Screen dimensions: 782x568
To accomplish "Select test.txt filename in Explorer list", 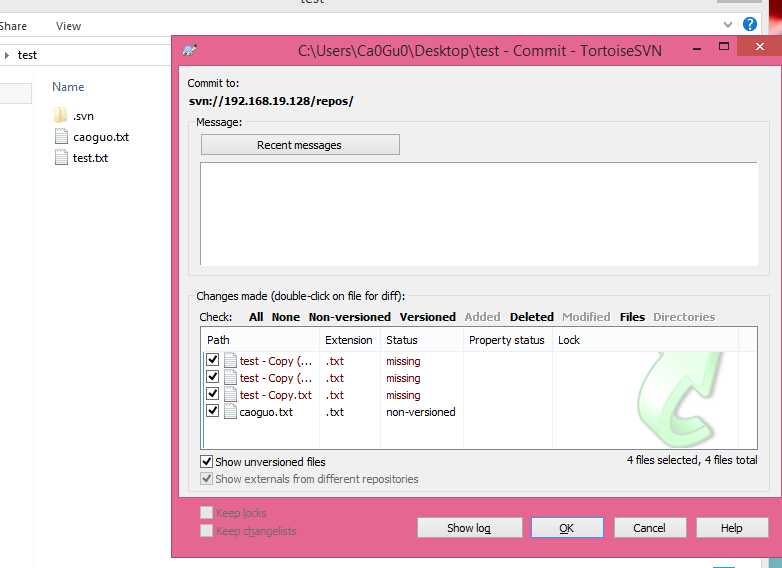I will pos(90,158).
